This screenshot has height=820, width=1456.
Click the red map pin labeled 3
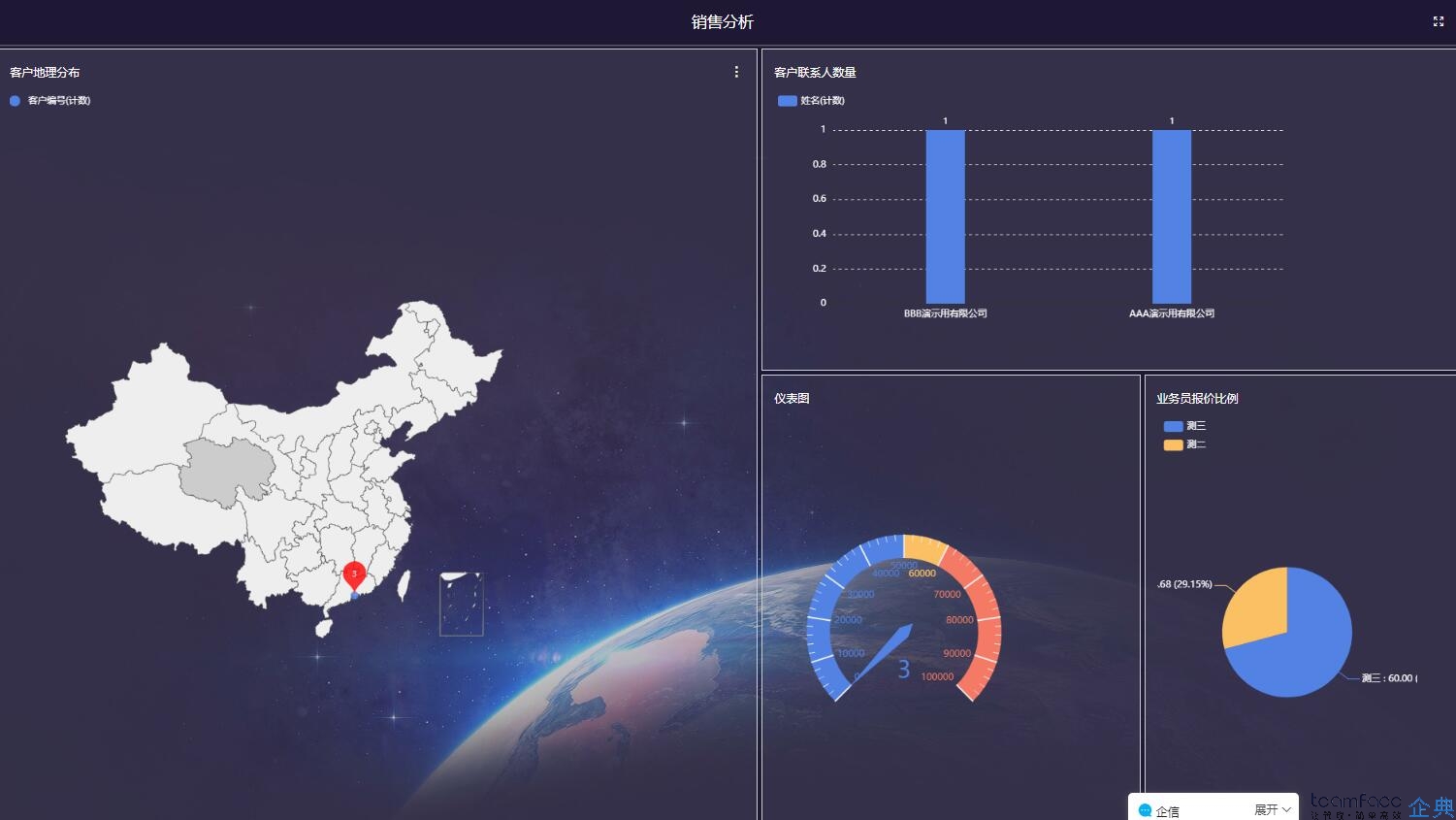[354, 576]
